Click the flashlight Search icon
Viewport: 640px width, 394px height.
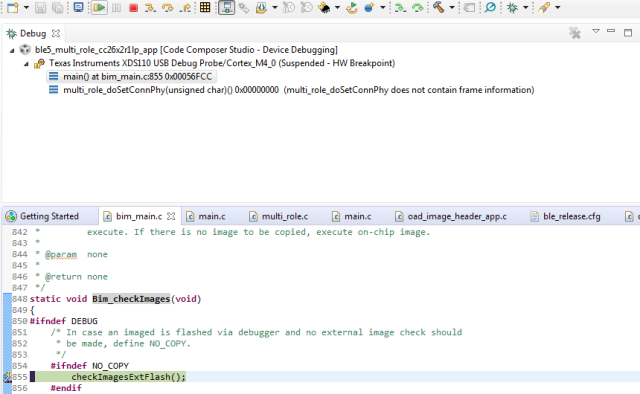544,7
